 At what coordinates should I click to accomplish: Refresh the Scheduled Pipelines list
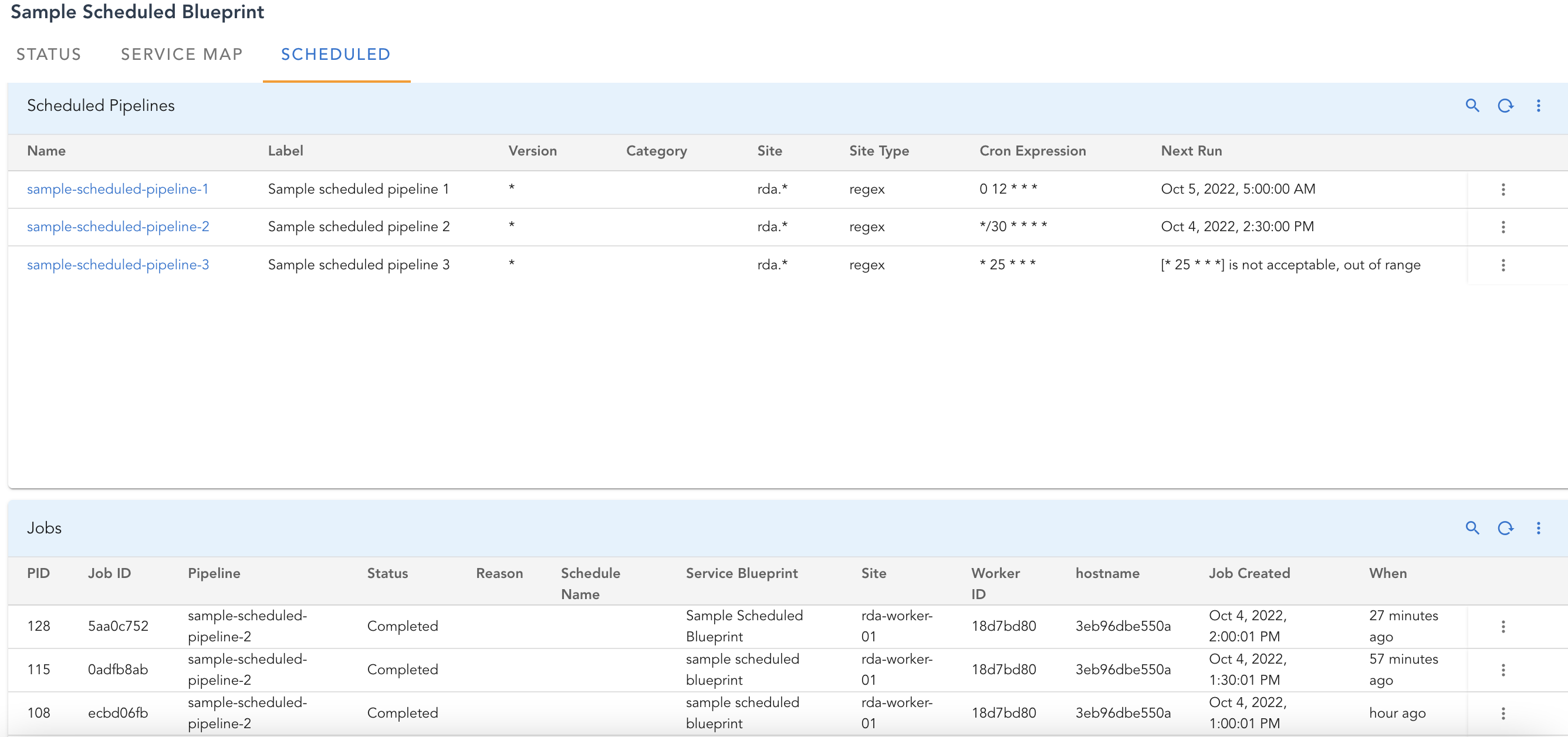1506,105
